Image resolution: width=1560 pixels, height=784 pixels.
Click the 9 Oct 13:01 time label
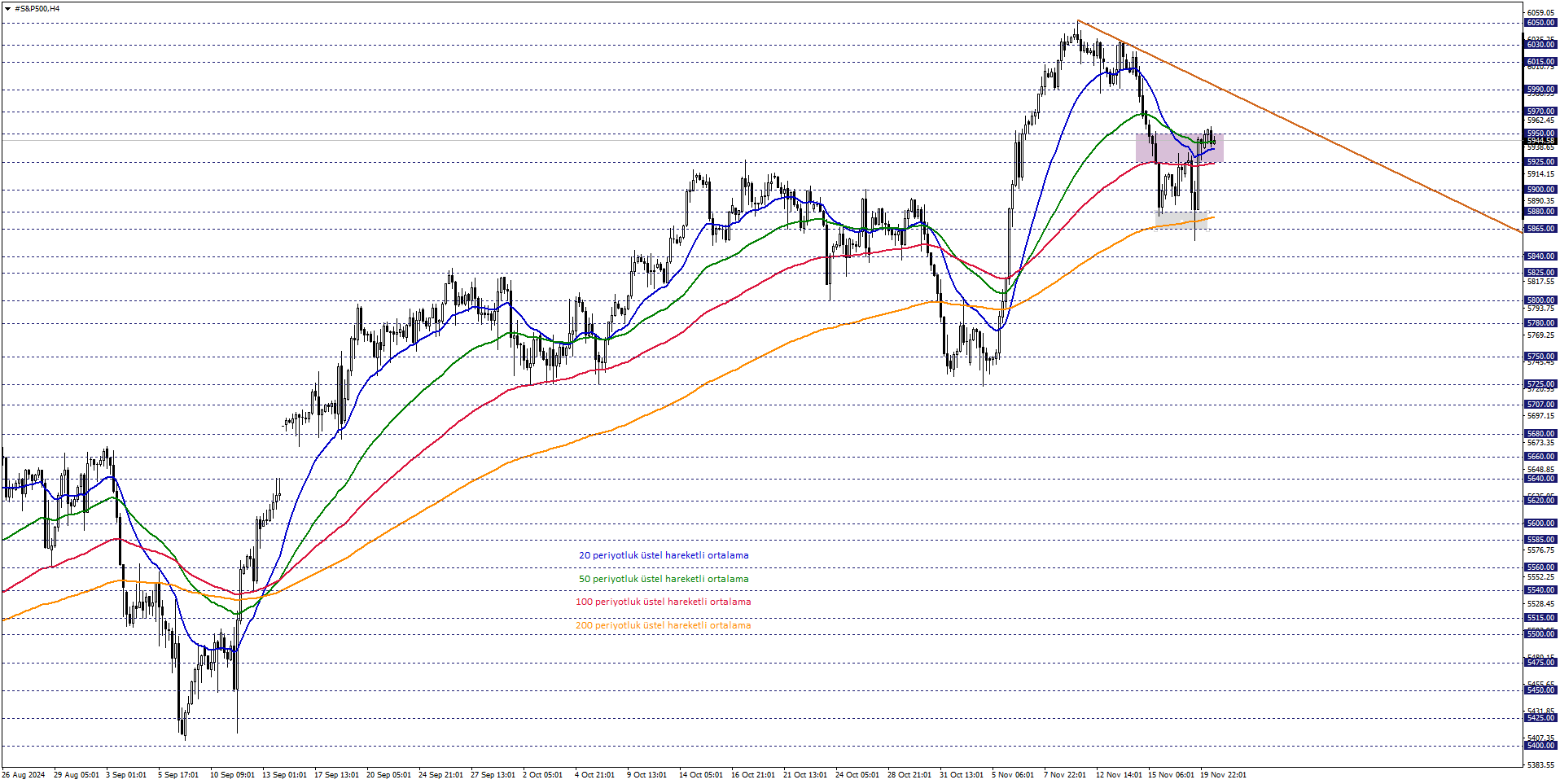click(646, 775)
